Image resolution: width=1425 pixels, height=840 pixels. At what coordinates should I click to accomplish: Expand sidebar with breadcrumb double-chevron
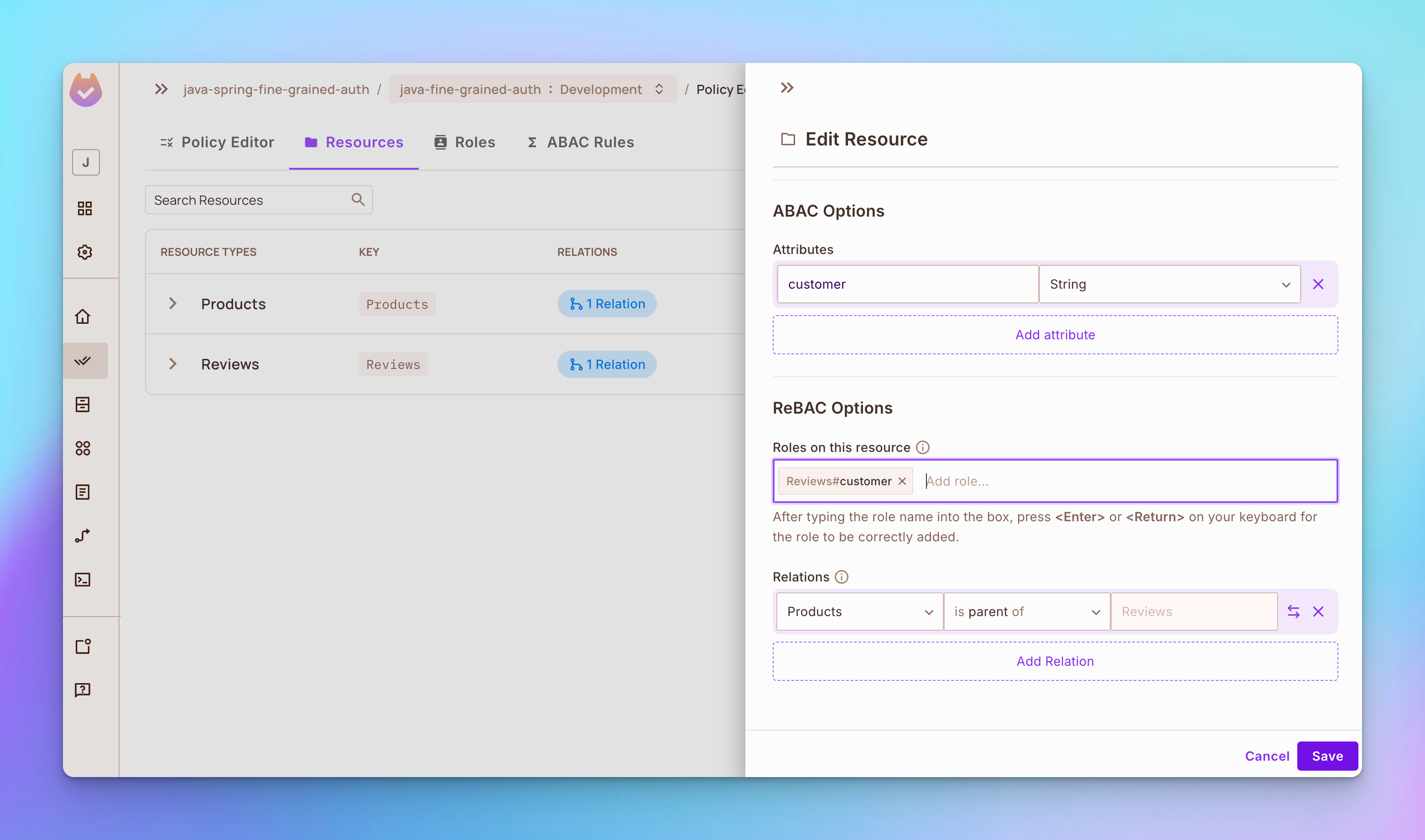(161, 89)
